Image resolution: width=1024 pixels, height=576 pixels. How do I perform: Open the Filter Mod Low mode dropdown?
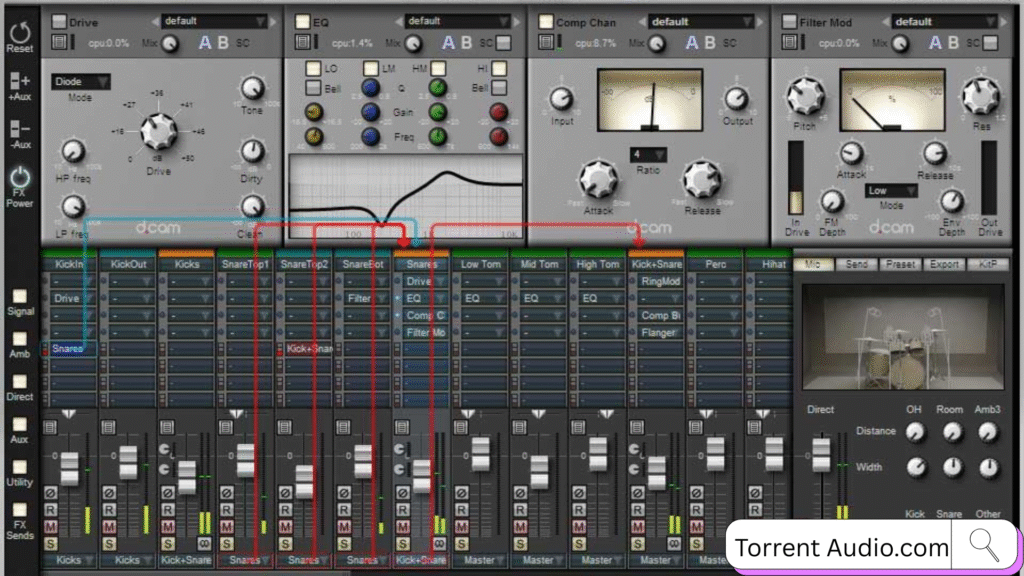(891, 190)
